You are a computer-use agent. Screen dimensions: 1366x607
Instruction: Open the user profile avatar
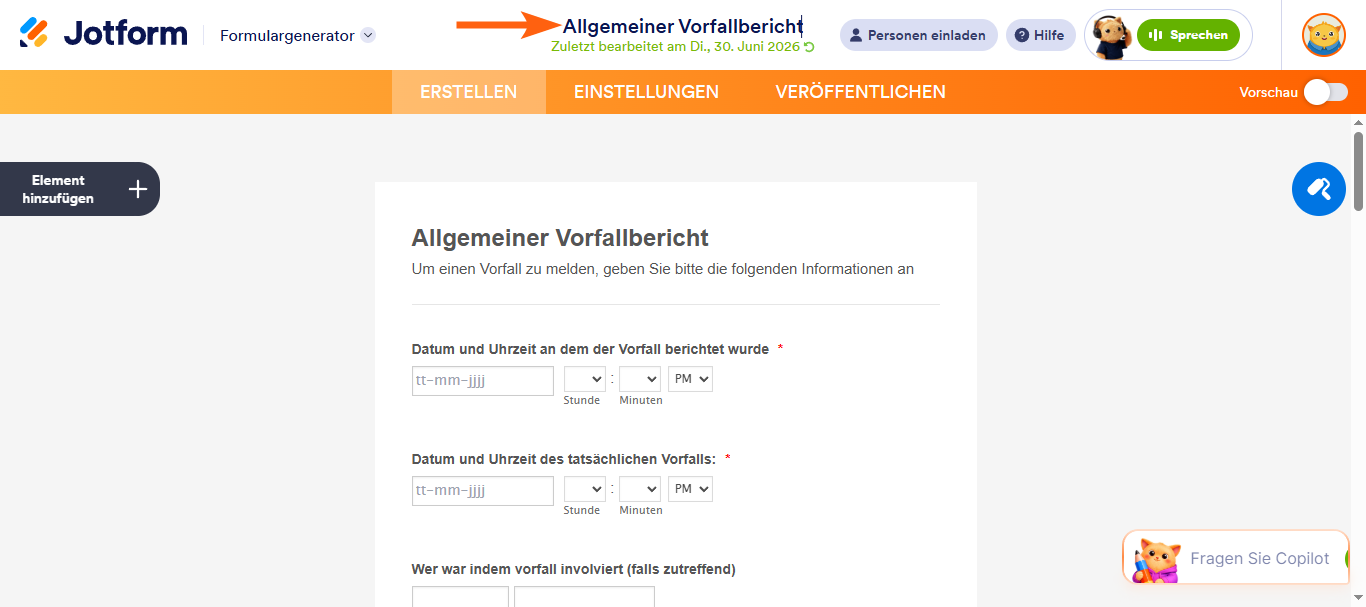(1323, 35)
